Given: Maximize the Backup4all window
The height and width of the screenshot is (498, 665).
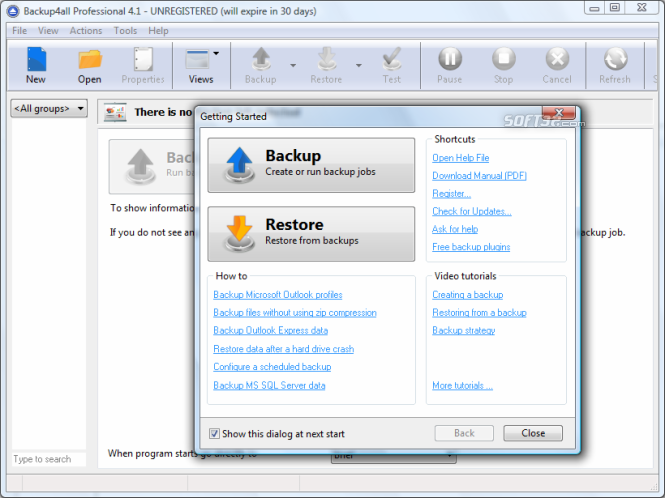Looking at the screenshot, I should click(615, 8).
